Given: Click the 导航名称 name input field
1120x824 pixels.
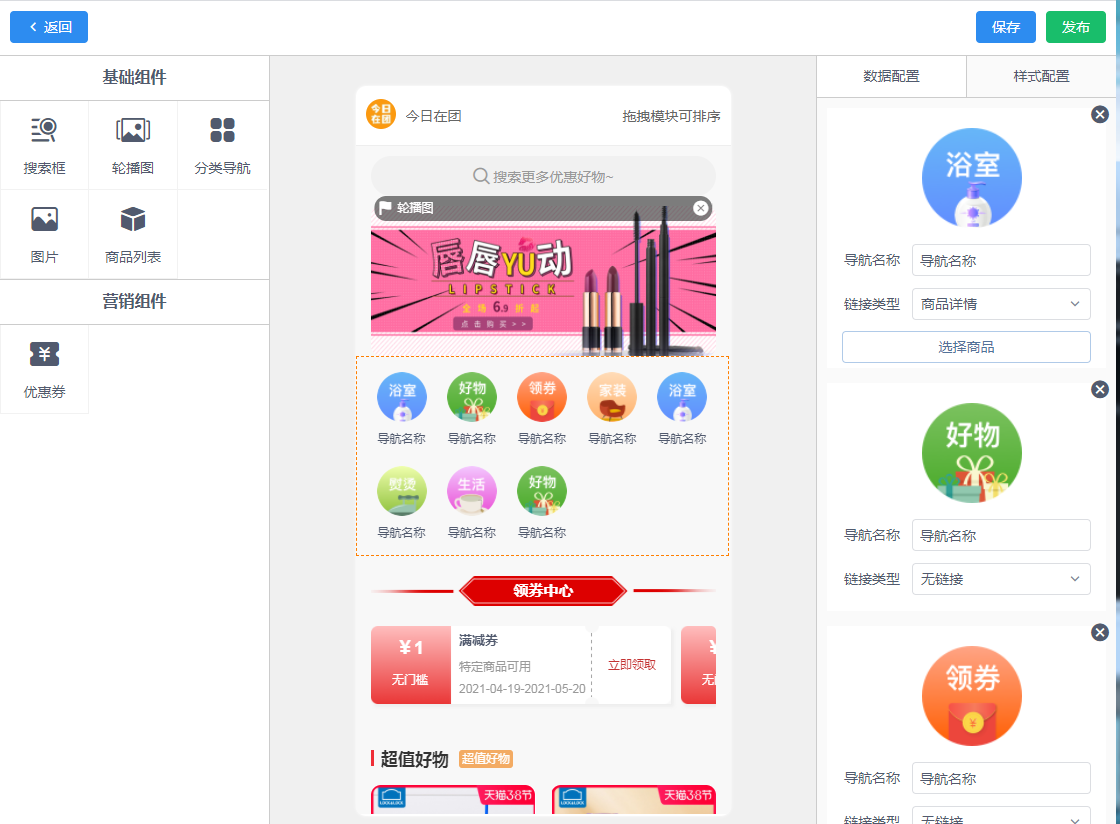Looking at the screenshot, I should point(1001,260).
